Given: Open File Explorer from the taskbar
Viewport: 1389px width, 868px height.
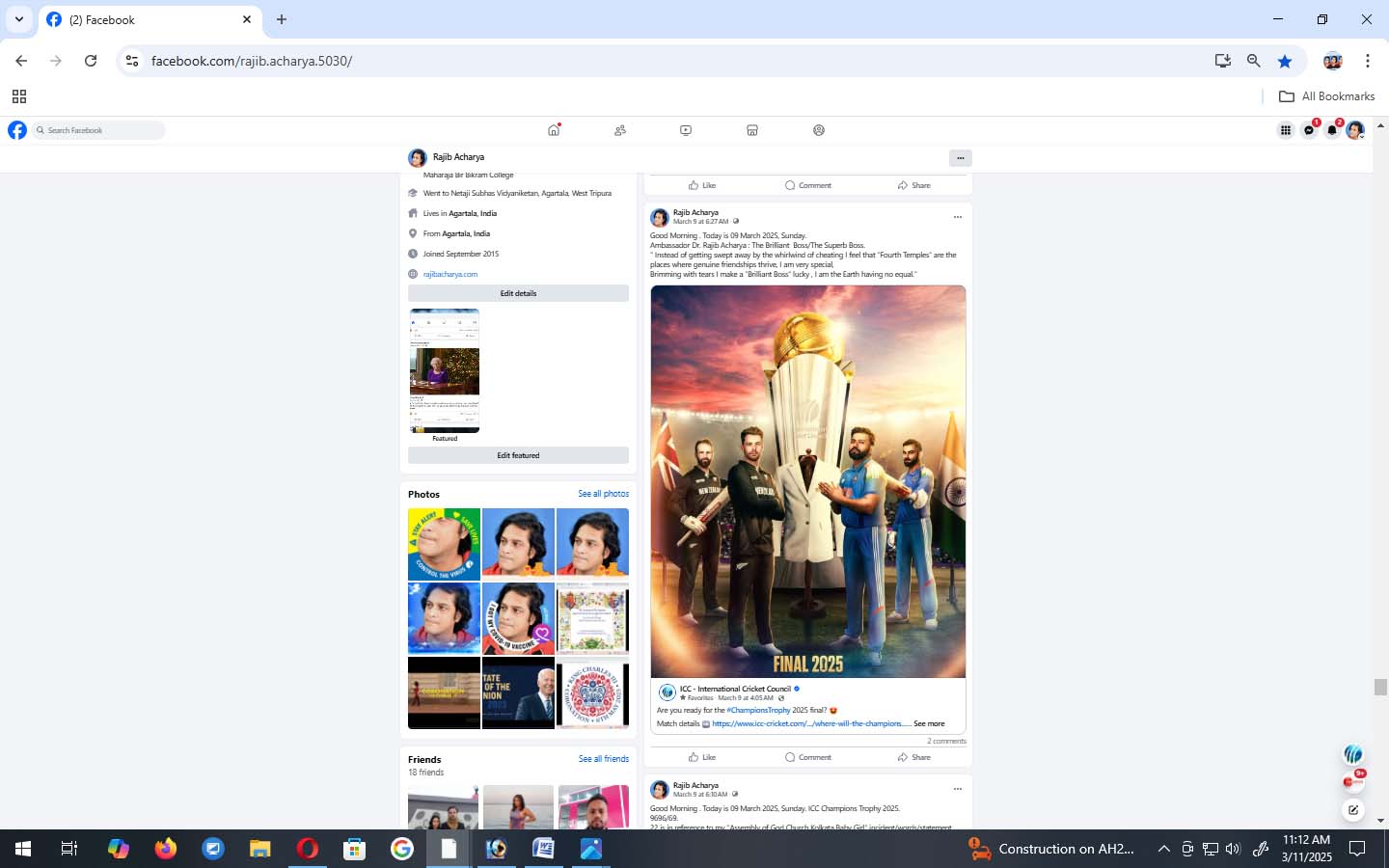Looking at the screenshot, I should click(x=260, y=849).
